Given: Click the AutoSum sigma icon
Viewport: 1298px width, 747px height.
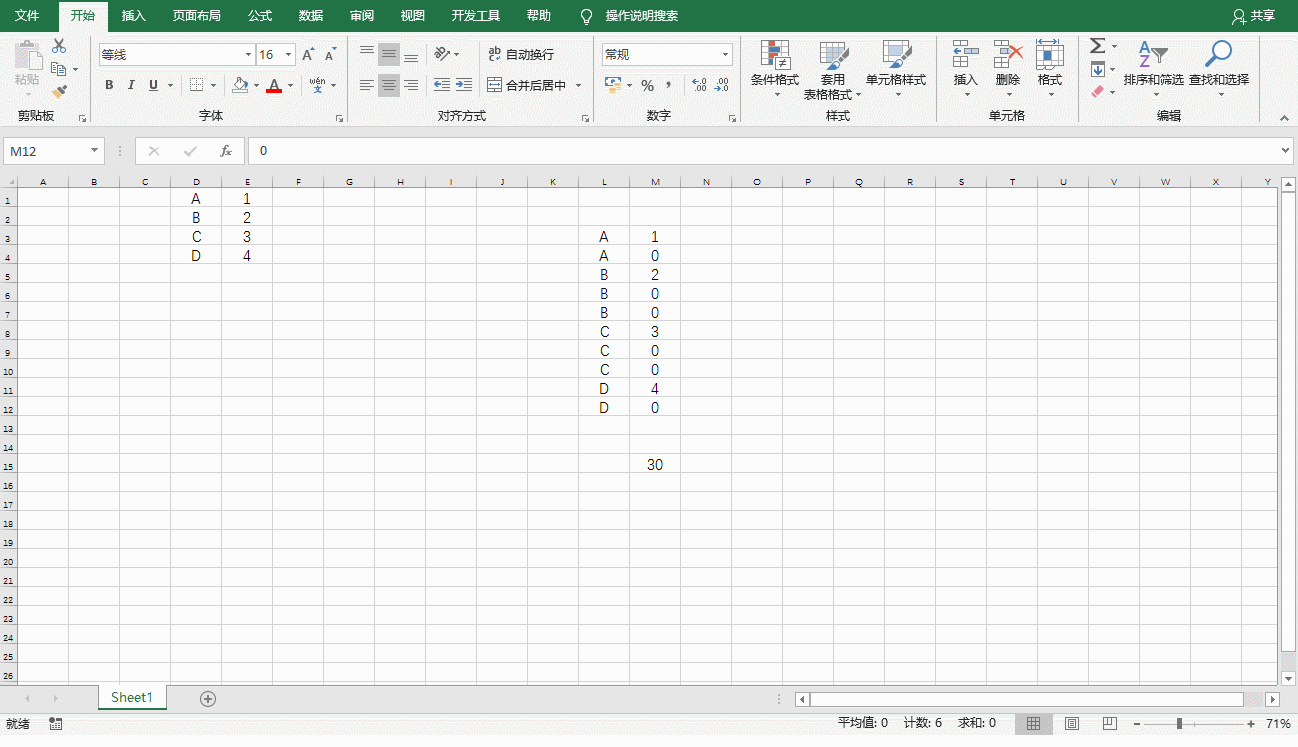Looking at the screenshot, I should click(1097, 46).
